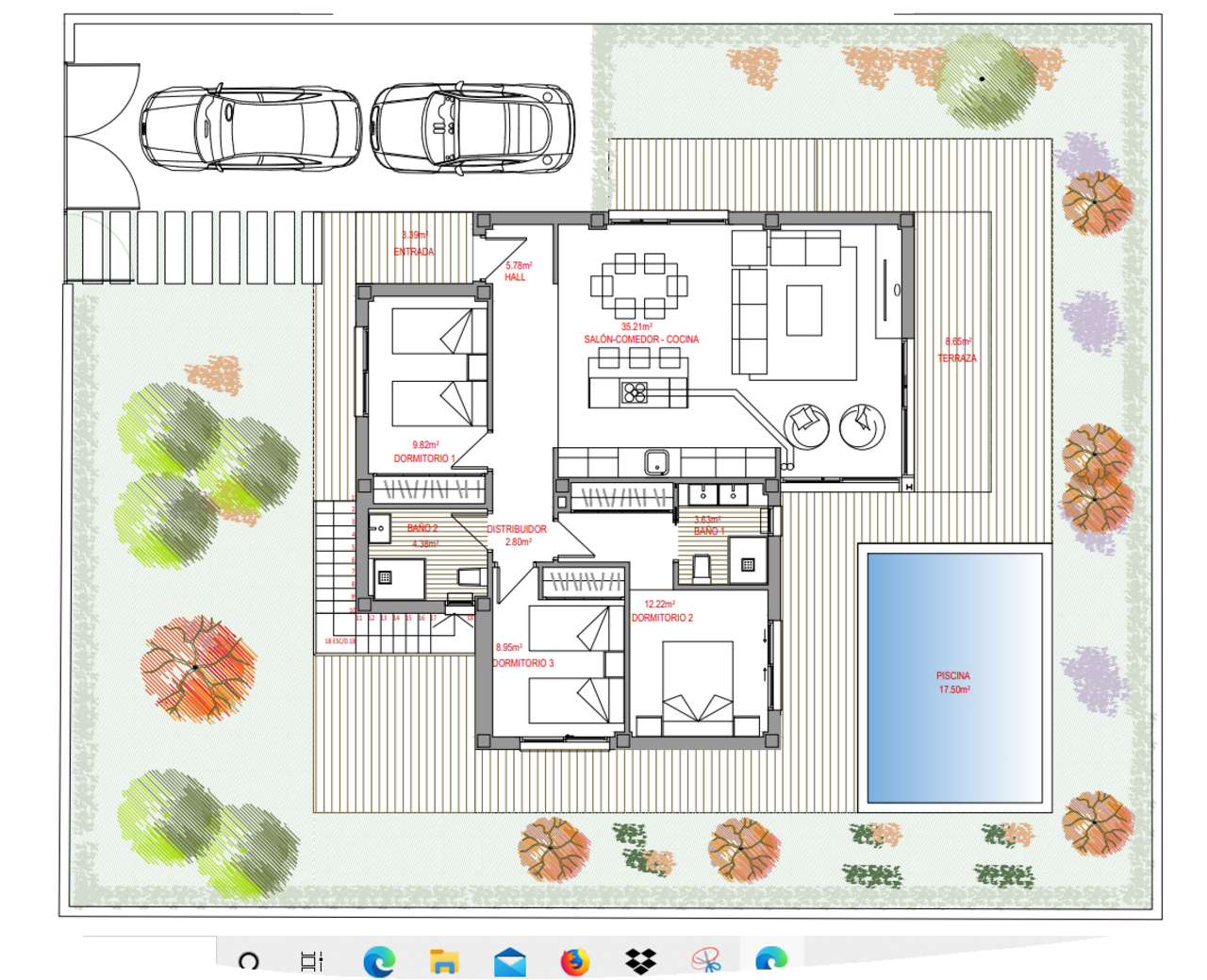Open the Mail app on the taskbar
The width and height of the screenshot is (1207, 980).
tap(510, 962)
